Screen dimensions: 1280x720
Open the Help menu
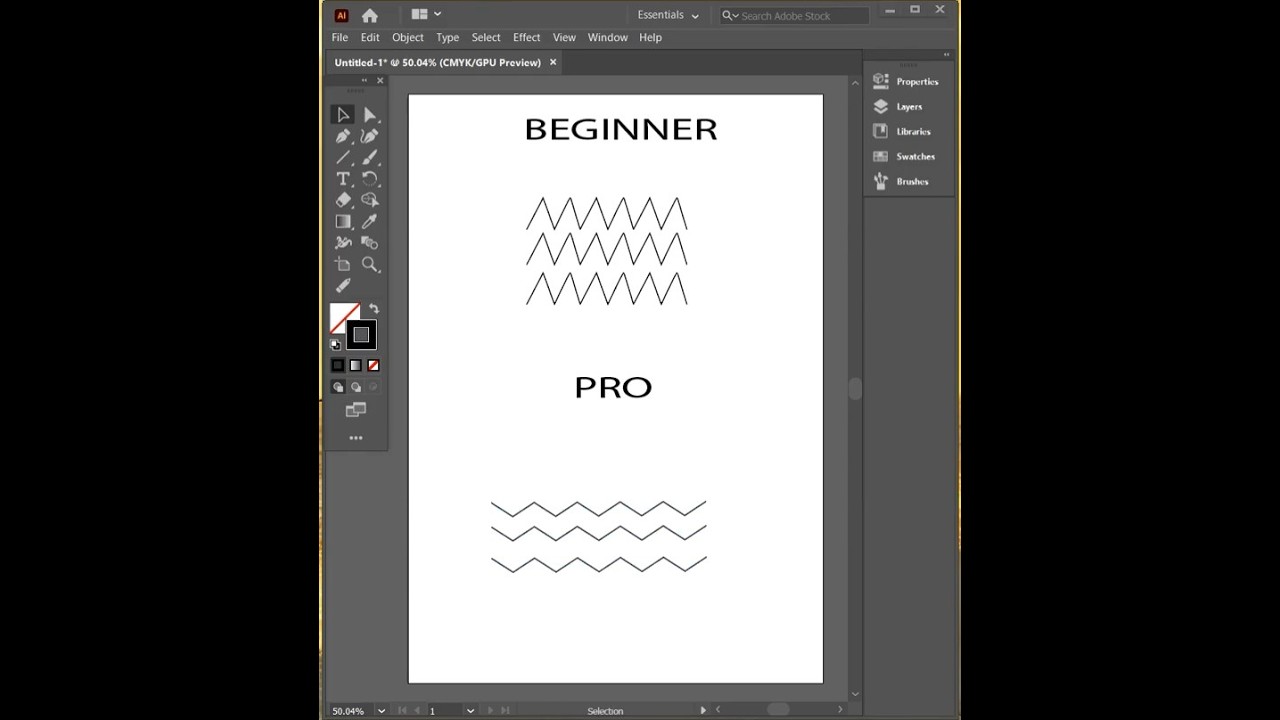point(650,37)
